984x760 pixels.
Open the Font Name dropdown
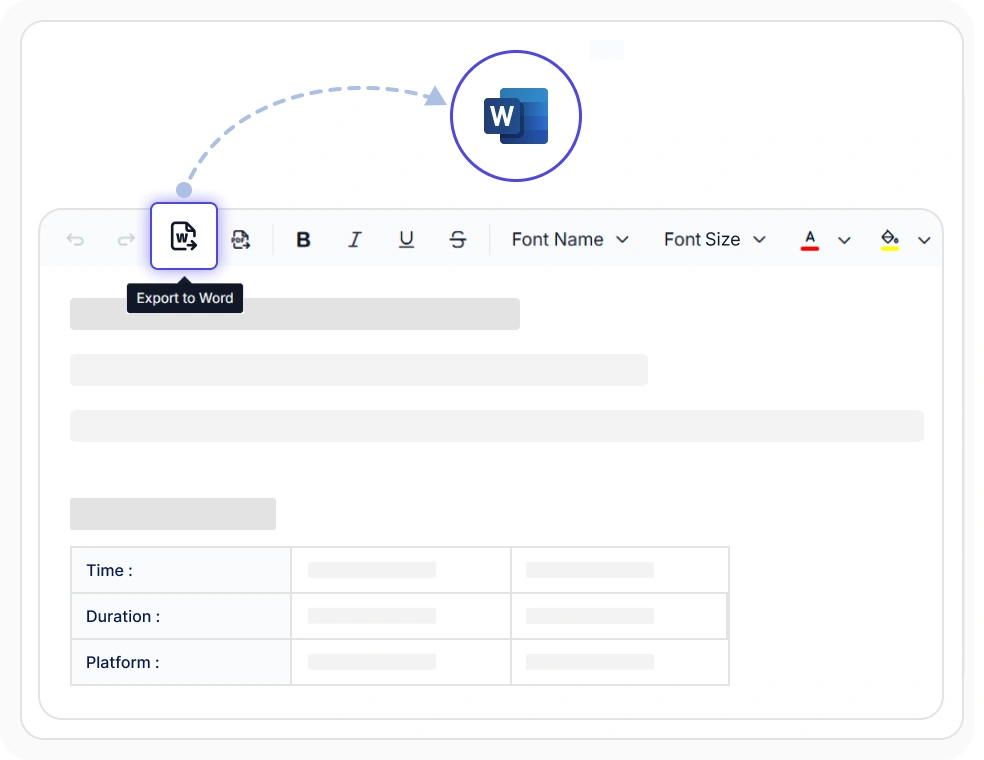(x=570, y=240)
